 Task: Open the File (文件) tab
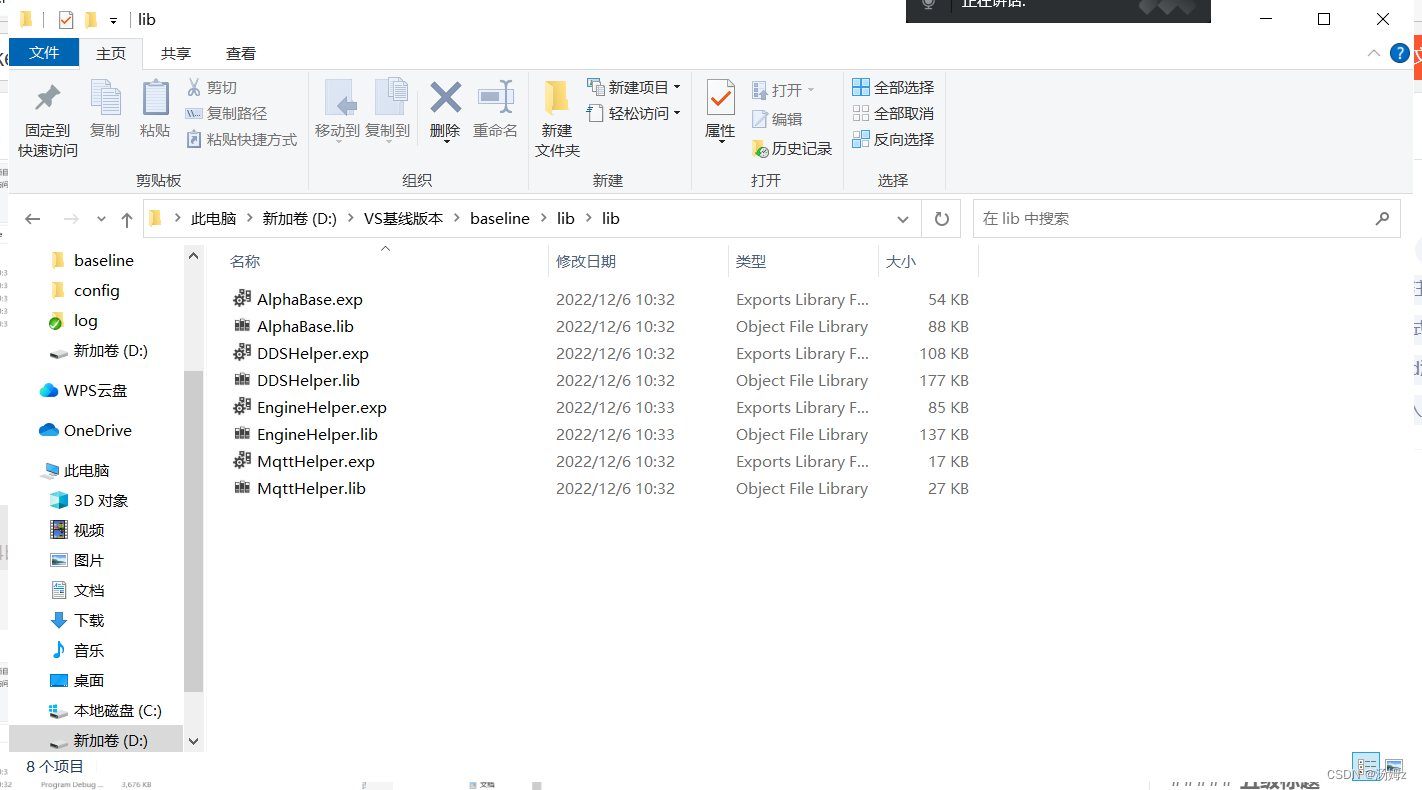(44, 53)
